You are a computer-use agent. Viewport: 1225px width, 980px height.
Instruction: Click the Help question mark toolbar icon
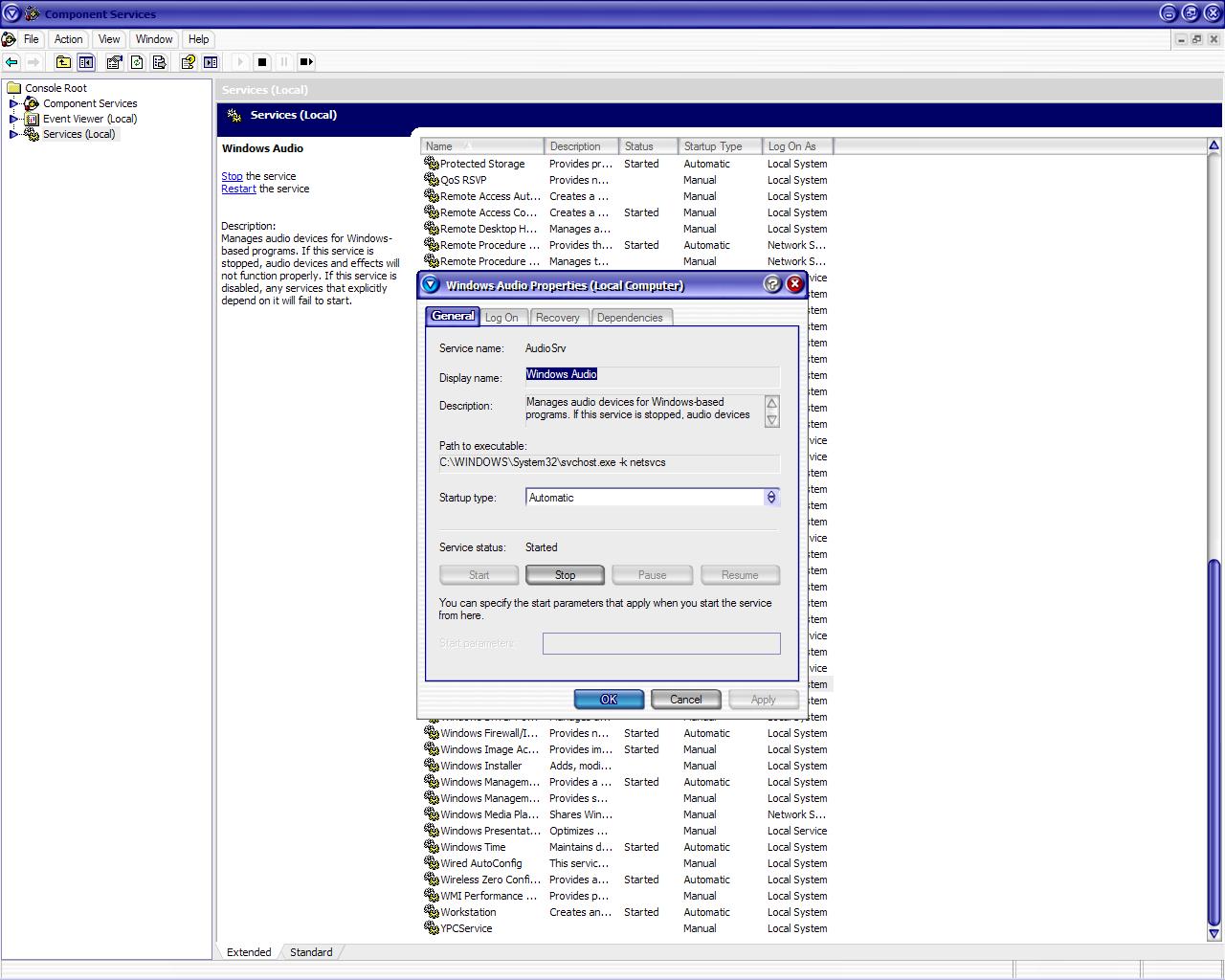[x=189, y=62]
